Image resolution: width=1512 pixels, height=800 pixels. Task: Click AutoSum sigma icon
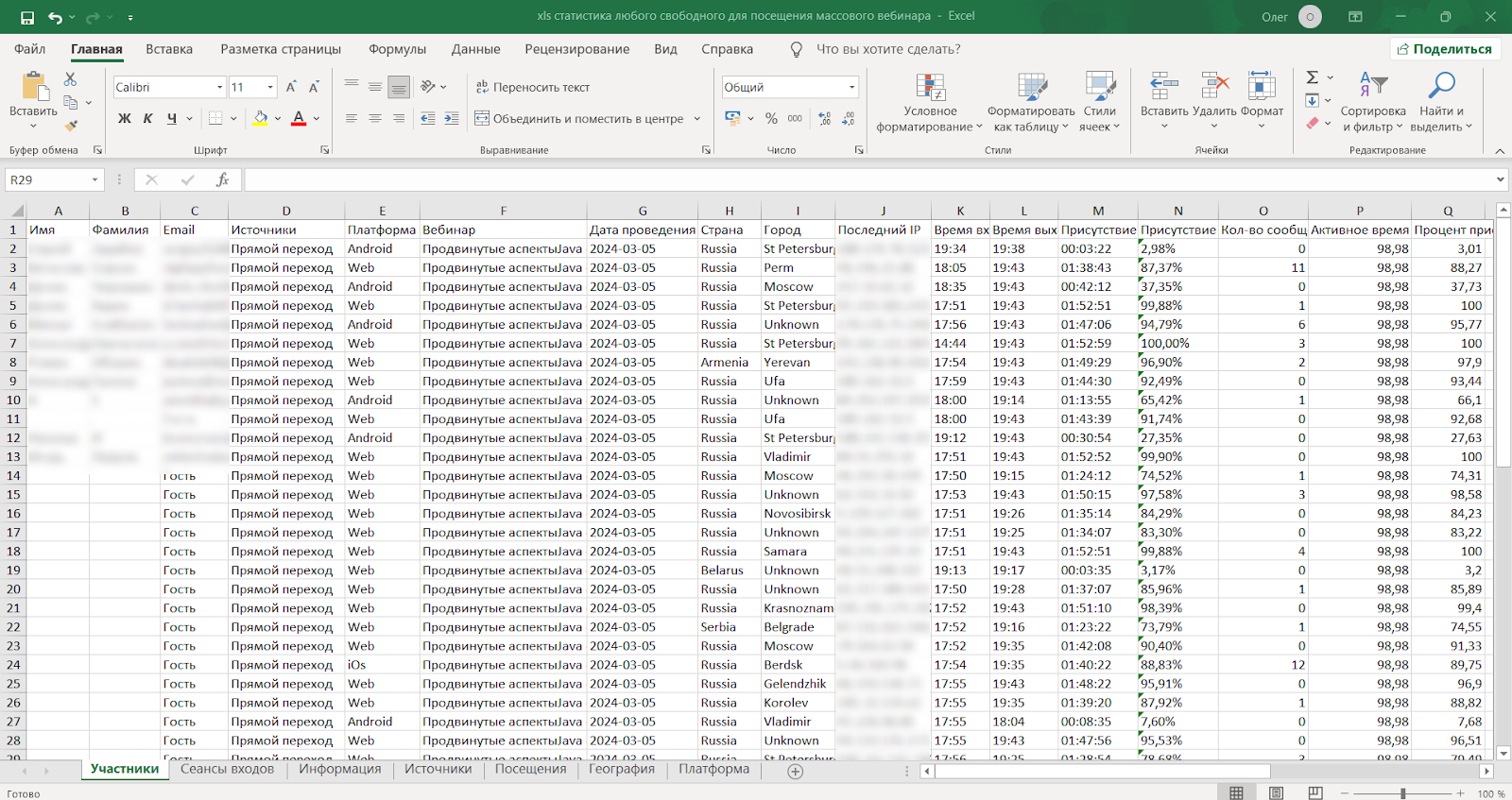click(x=1313, y=77)
